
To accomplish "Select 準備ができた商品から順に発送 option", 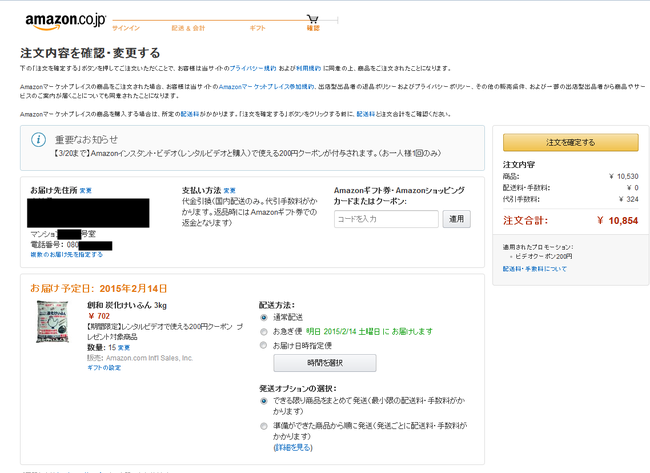I will coord(264,426).
